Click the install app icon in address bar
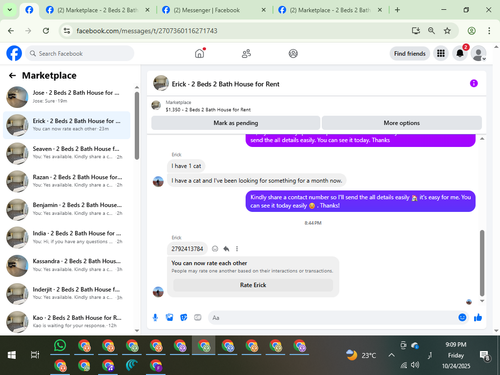The width and height of the screenshot is (500, 375). point(416,31)
